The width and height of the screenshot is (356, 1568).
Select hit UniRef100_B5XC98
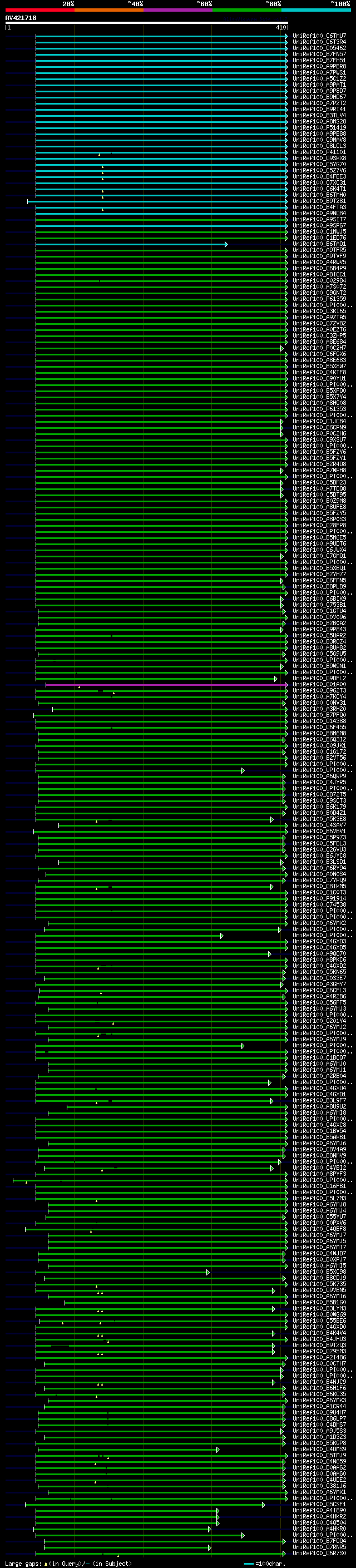coord(319,1272)
